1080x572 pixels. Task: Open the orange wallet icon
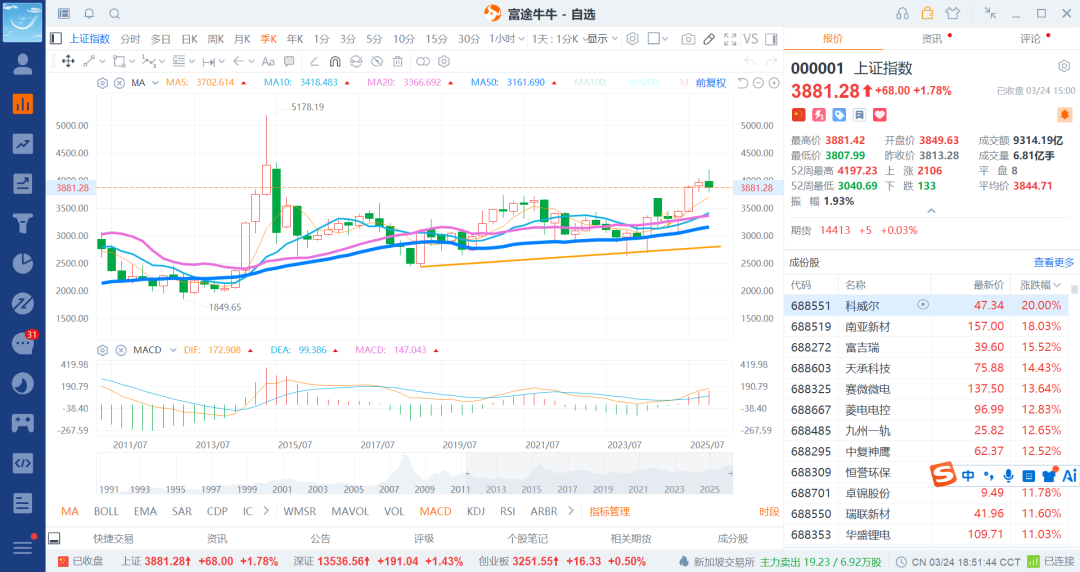928,13
